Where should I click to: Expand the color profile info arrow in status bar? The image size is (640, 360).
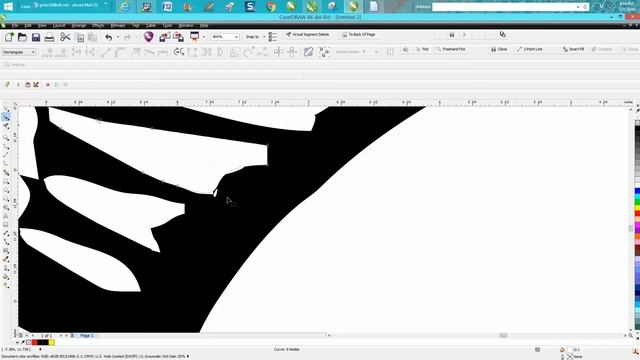(x=188, y=356)
